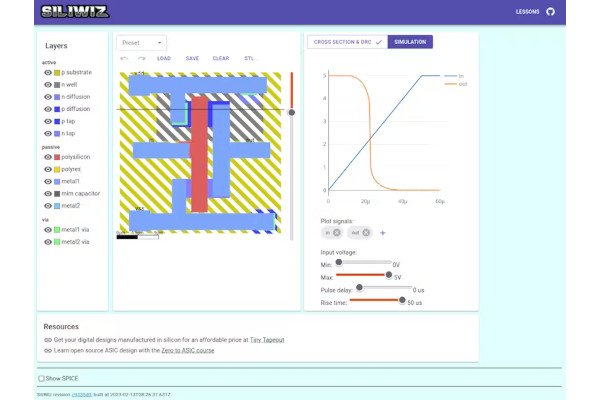Viewport: 600px width, 400px height.
Task: Open the Lessons page
Action: 527,12
